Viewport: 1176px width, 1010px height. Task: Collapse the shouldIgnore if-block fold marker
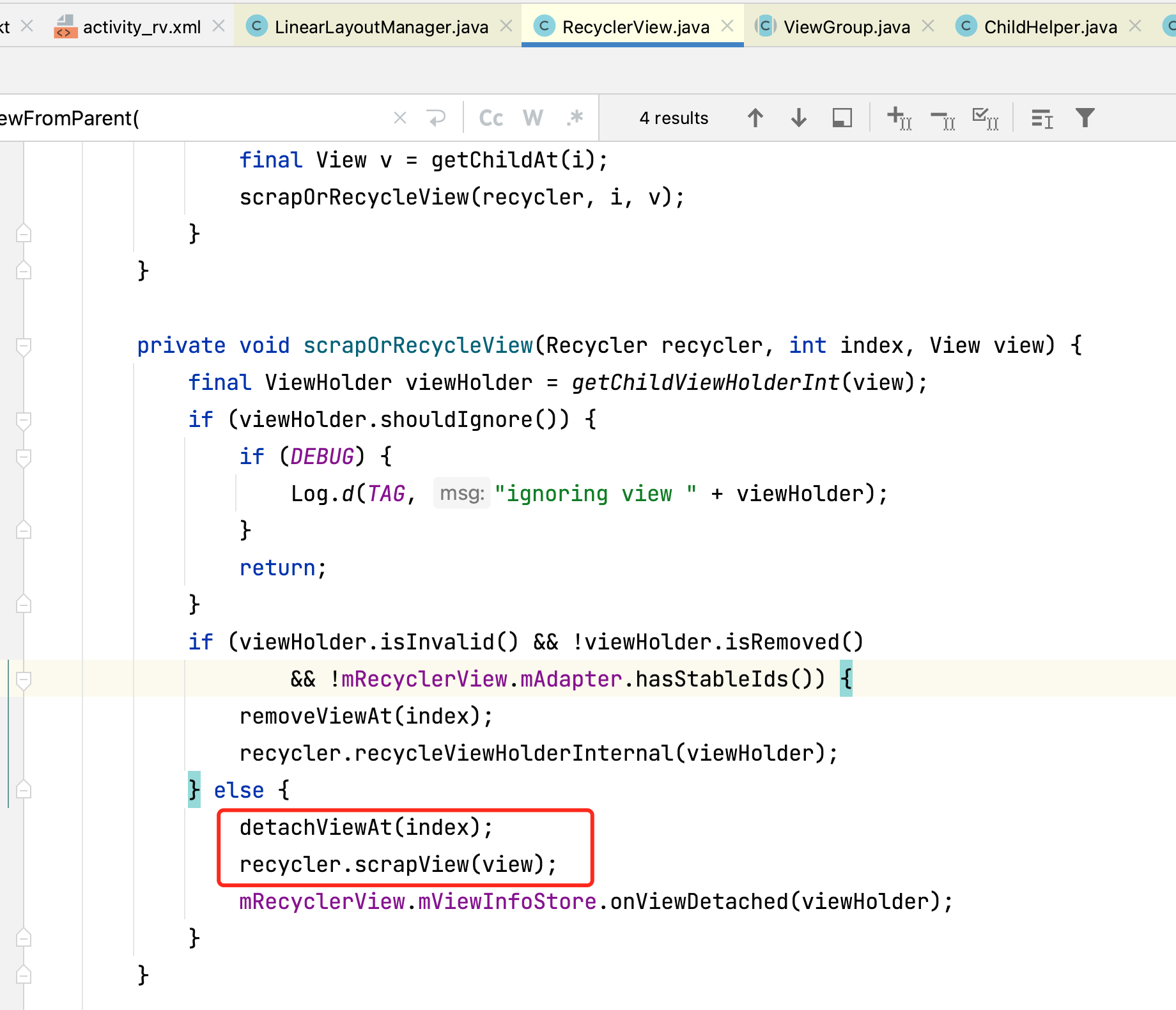point(24,421)
